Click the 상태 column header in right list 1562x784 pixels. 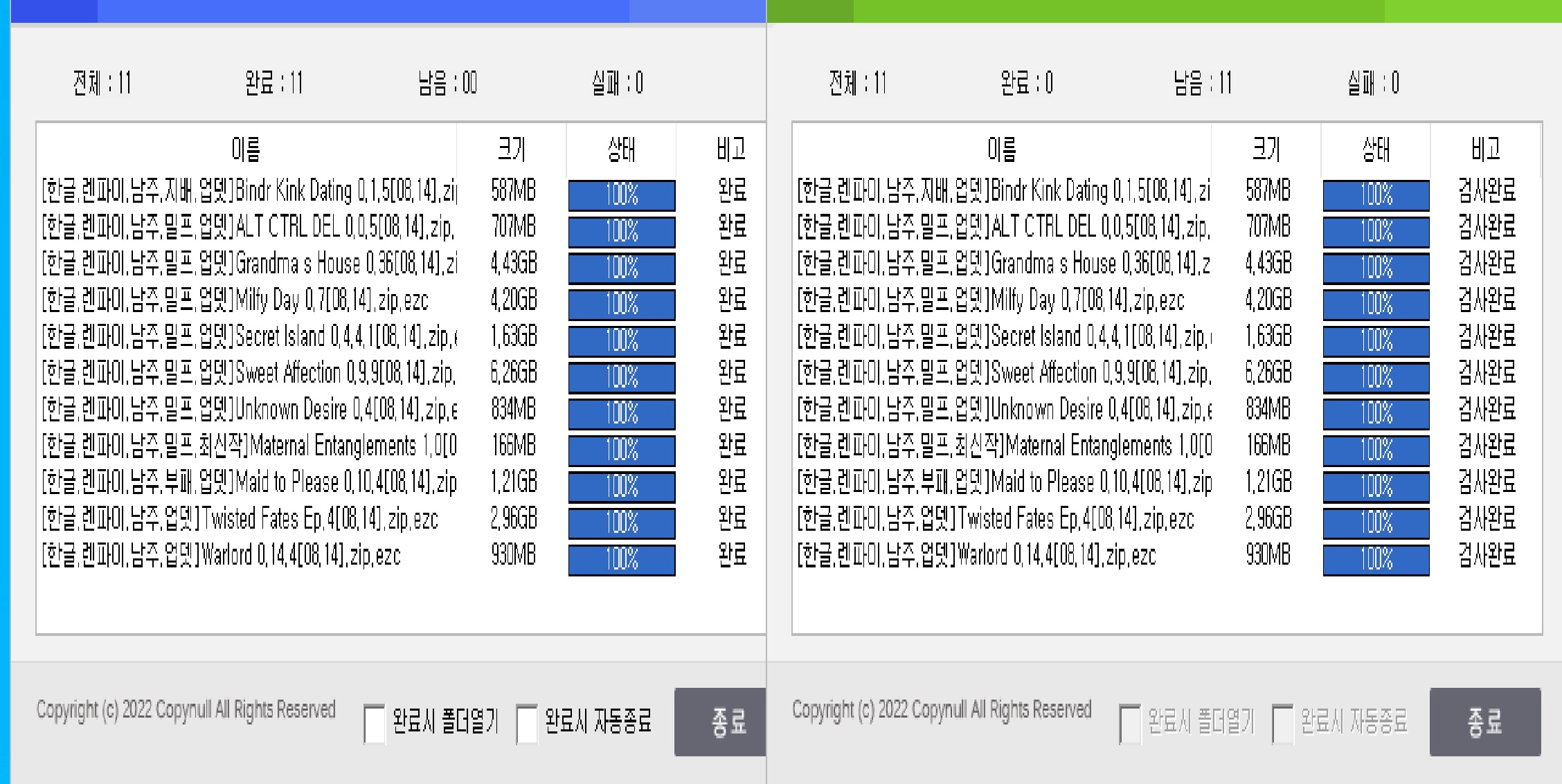(x=1376, y=149)
